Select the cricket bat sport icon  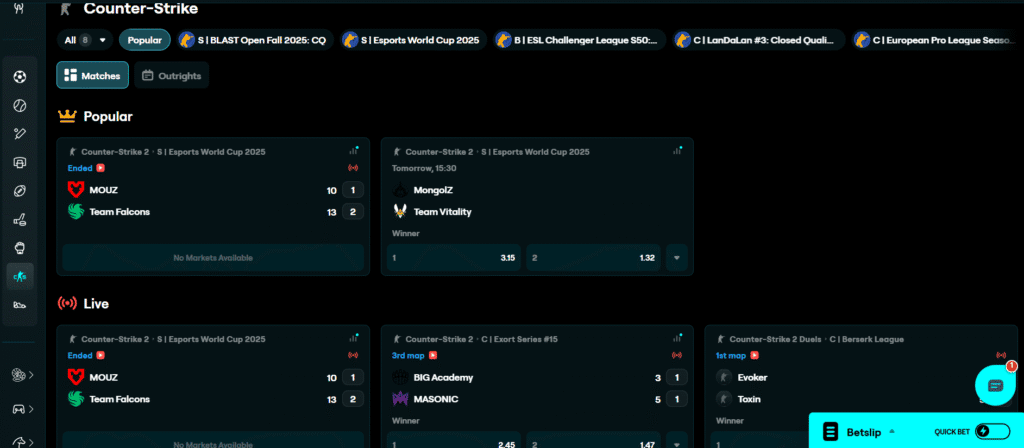(20, 134)
